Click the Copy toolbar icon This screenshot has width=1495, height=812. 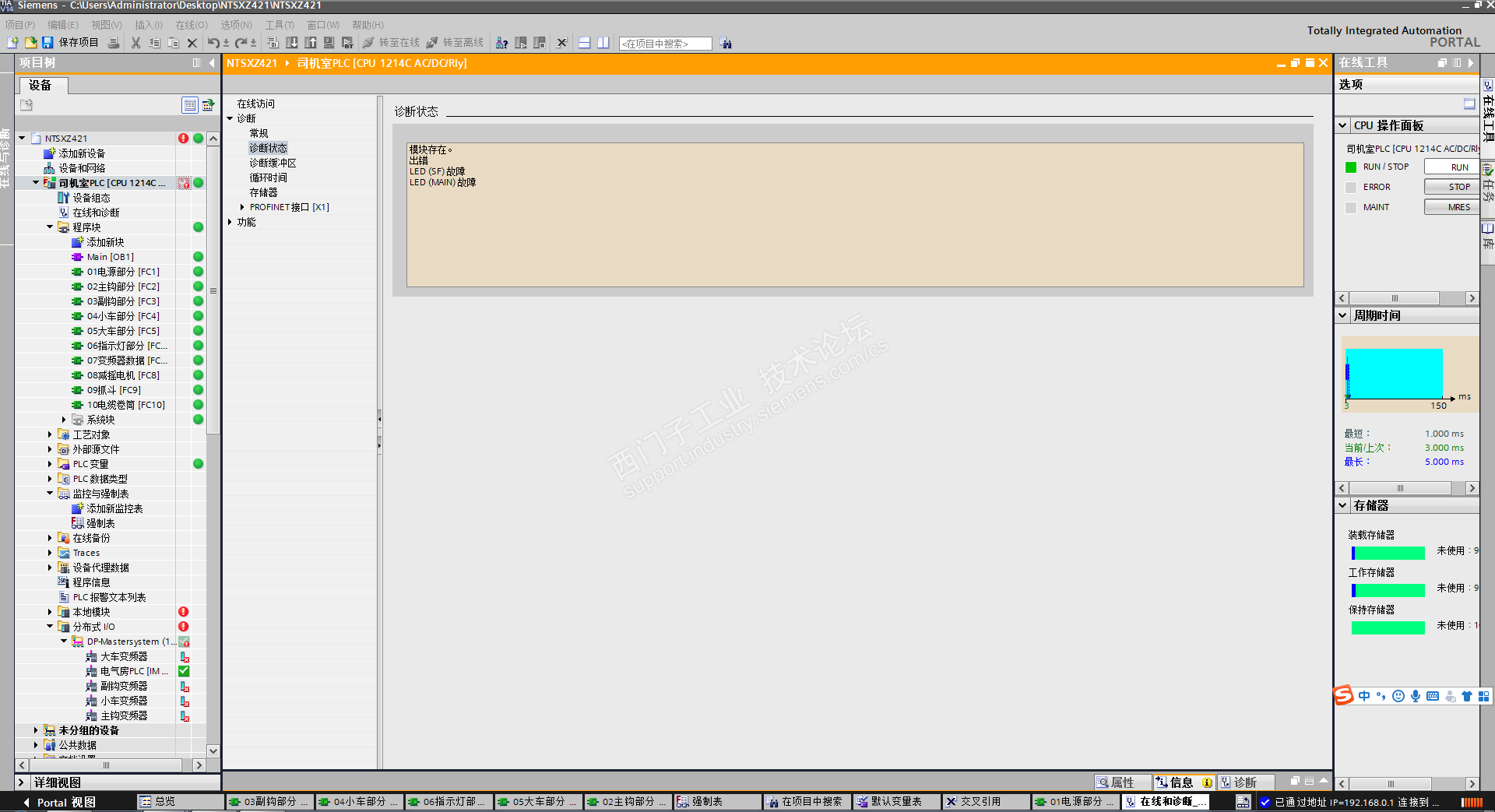point(154,43)
